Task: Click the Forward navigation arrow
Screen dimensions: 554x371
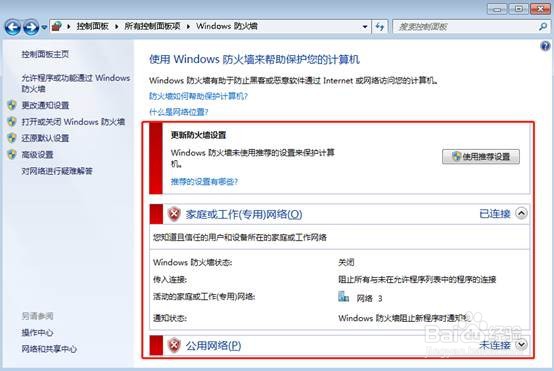Action: click(31, 27)
